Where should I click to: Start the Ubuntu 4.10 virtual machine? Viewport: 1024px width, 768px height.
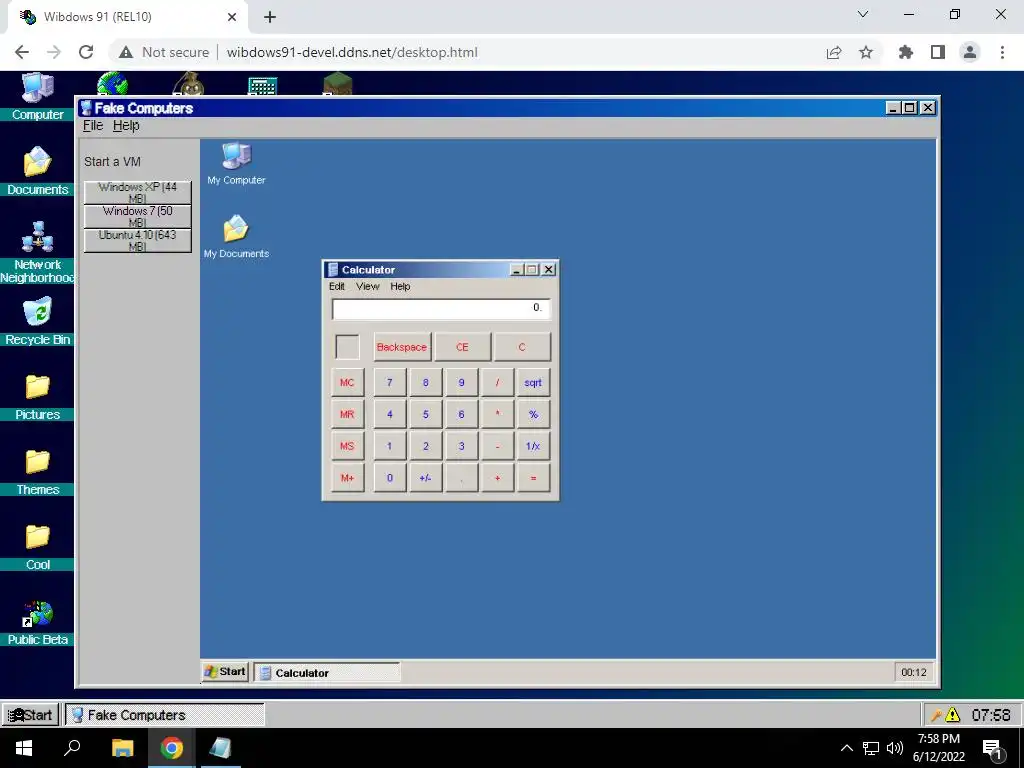138,240
